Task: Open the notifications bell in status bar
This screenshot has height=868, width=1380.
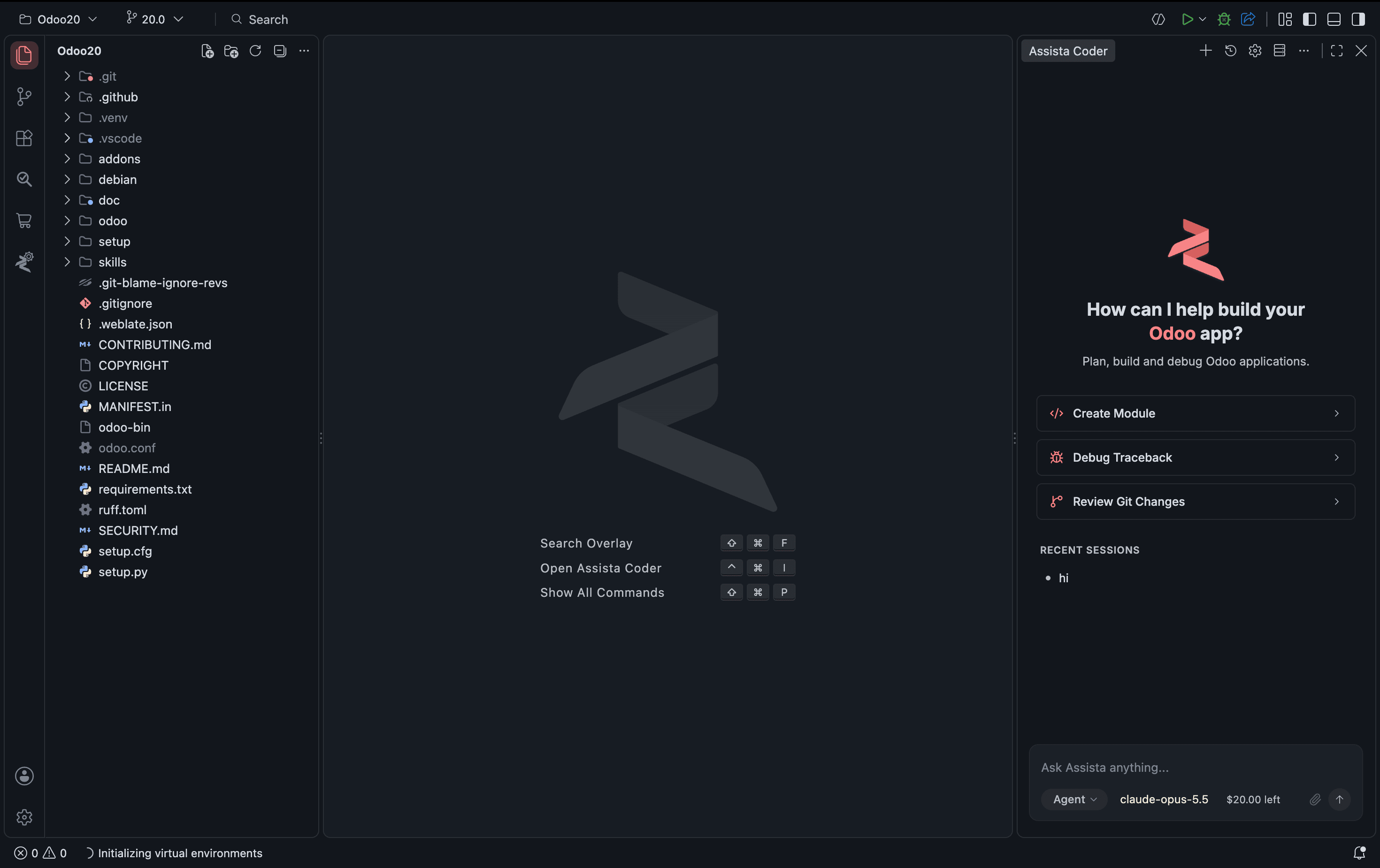Action: pos(1359,853)
